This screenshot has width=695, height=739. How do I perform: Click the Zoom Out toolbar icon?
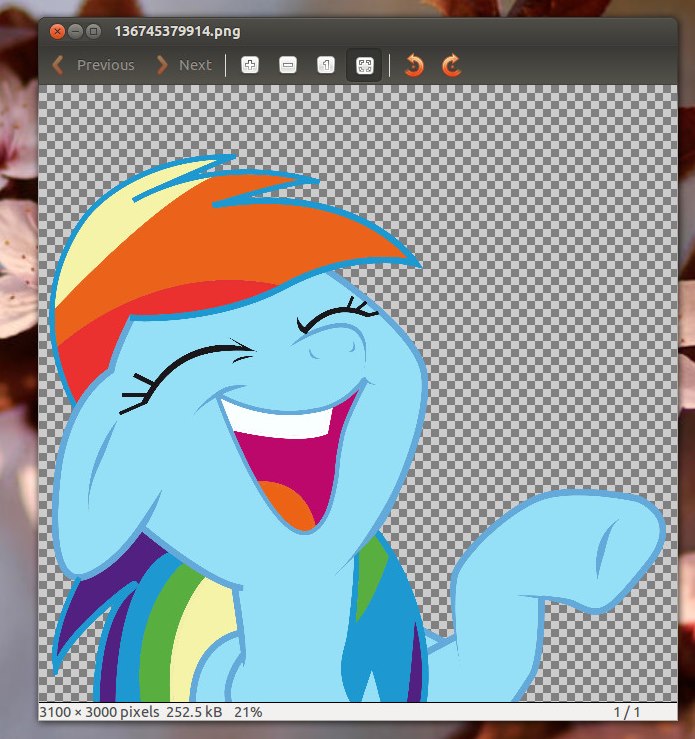(288, 65)
